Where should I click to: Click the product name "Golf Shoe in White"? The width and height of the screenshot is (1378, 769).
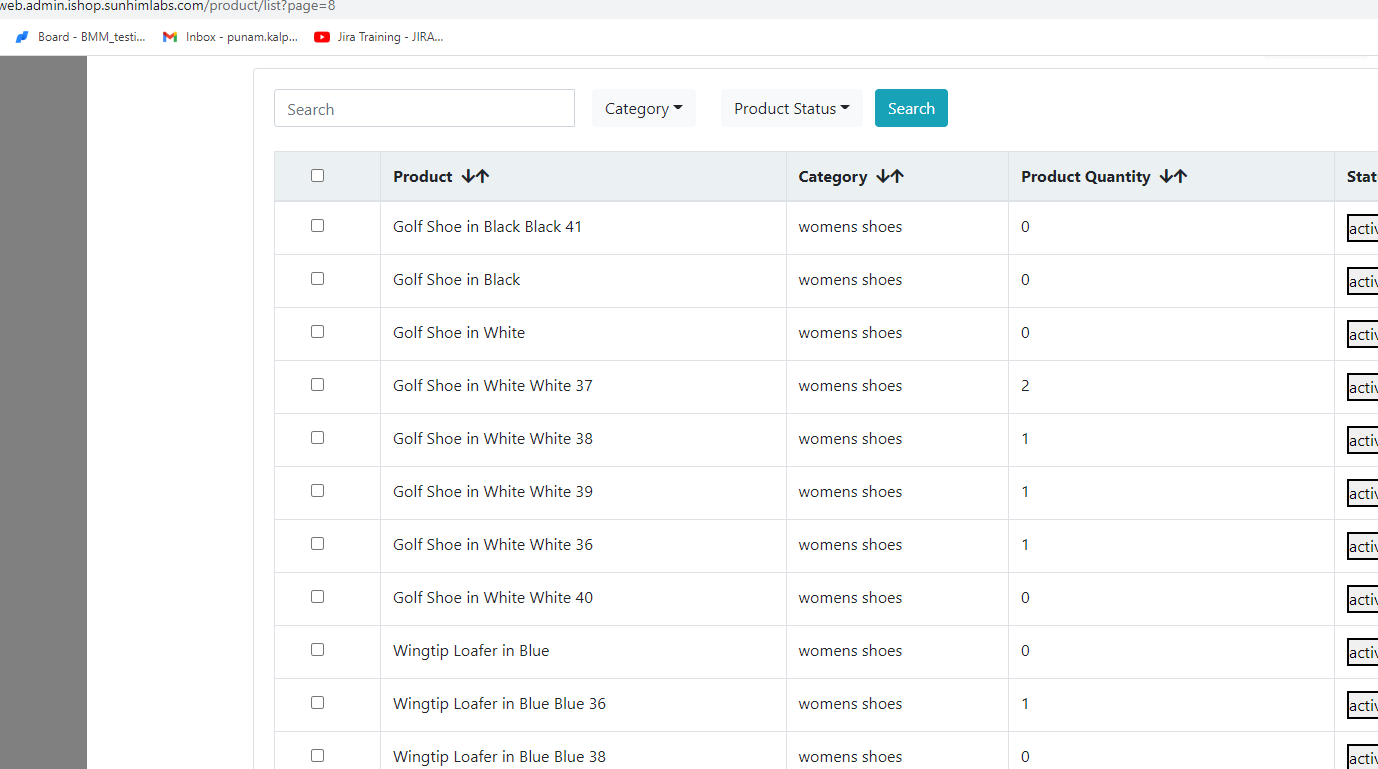coord(459,333)
